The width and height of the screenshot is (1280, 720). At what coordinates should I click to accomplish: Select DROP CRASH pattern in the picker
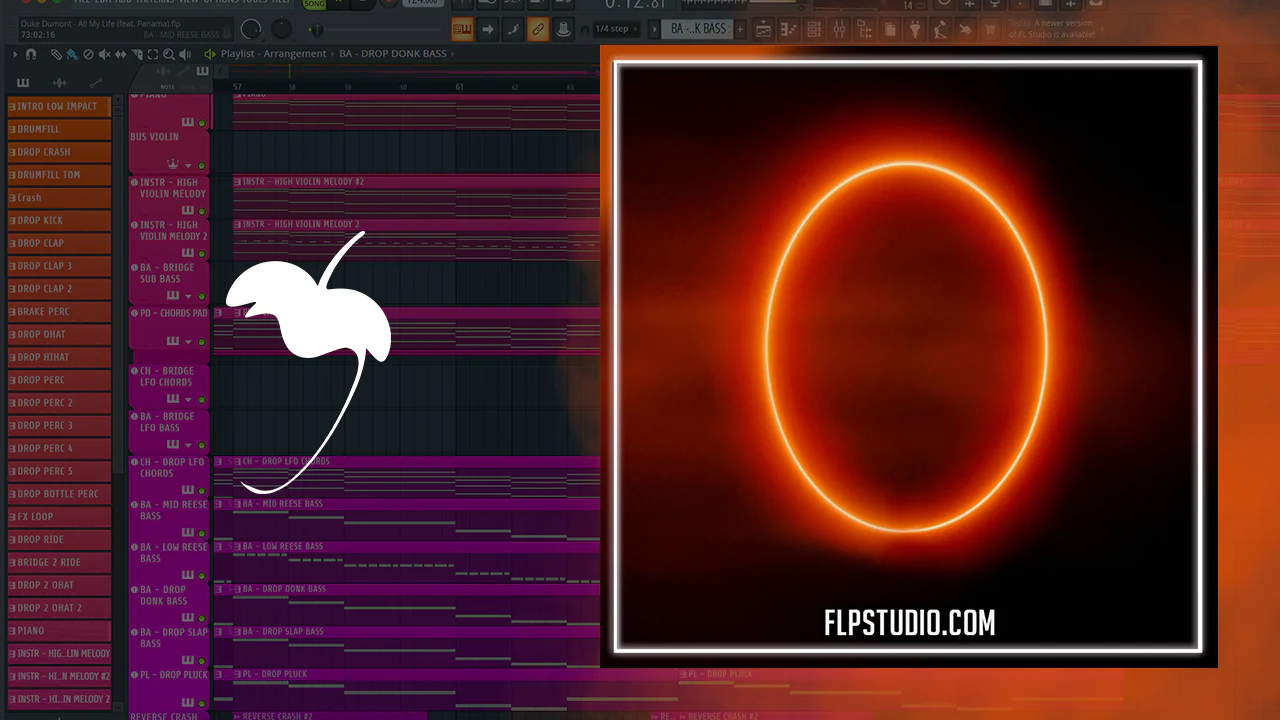coord(59,152)
